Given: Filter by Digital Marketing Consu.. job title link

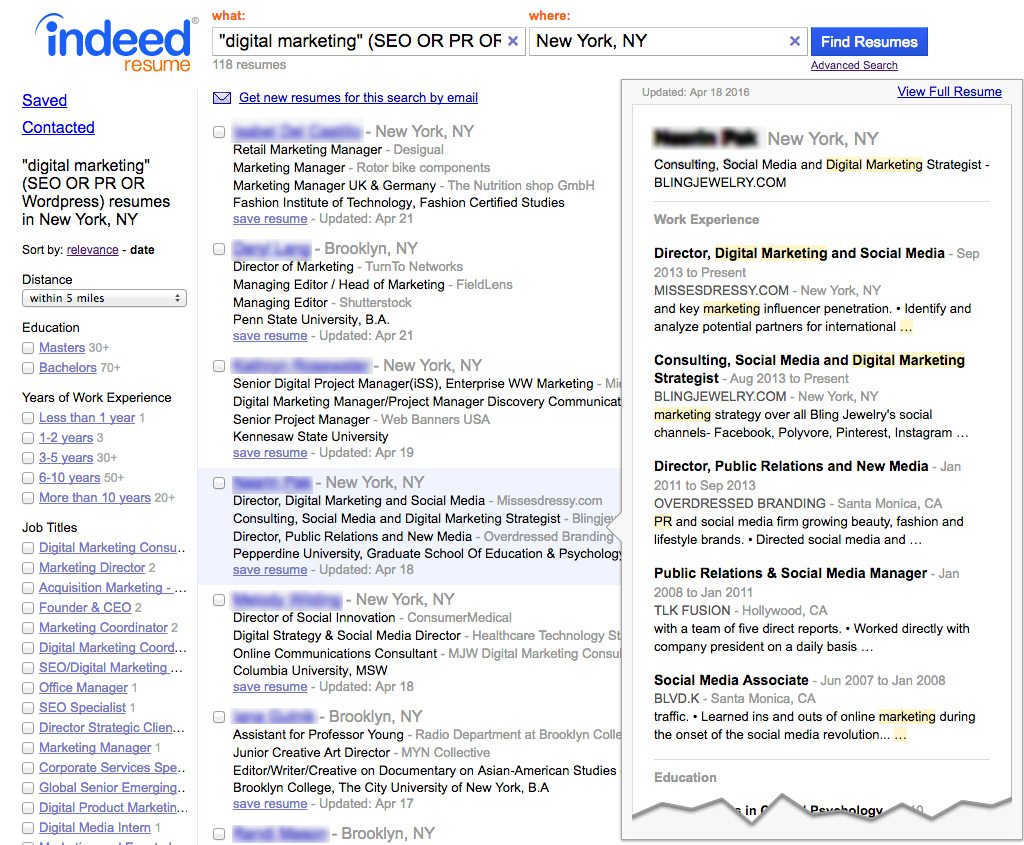Looking at the screenshot, I should click(112, 548).
